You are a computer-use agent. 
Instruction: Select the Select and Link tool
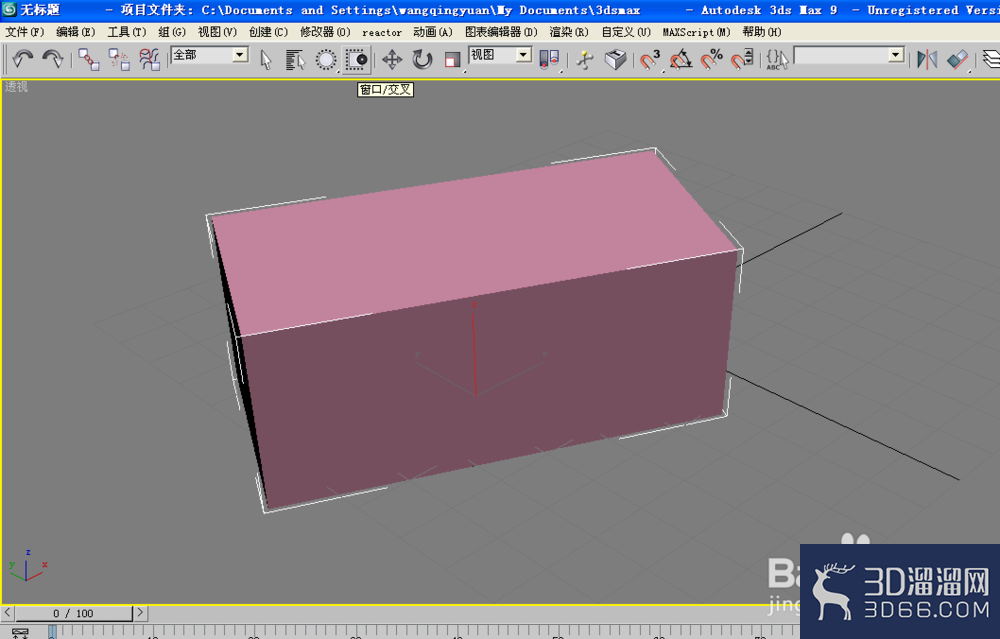click(x=88, y=59)
